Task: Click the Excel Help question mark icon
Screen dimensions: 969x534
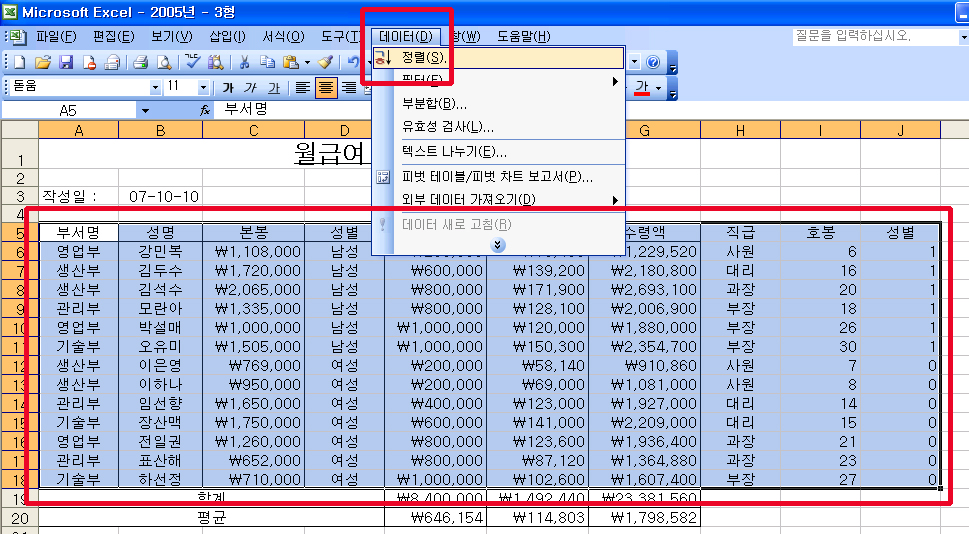Action: coord(653,62)
